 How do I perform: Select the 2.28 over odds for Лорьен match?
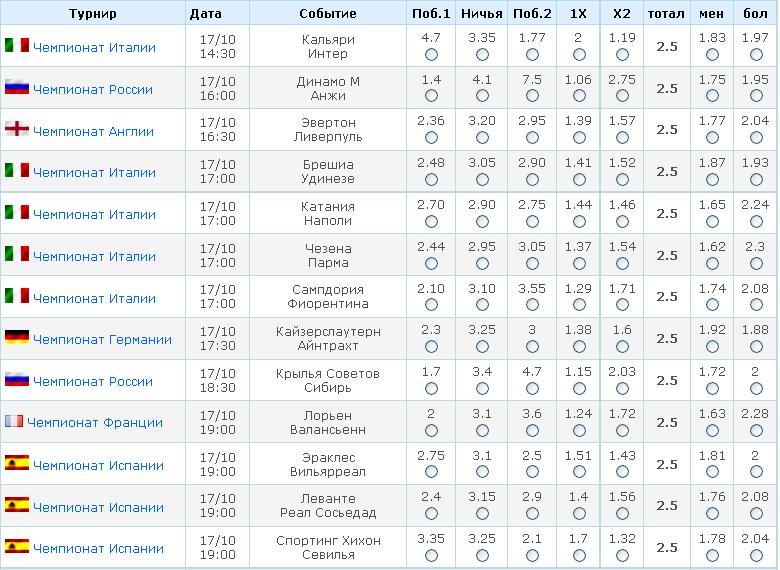(756, 430)
